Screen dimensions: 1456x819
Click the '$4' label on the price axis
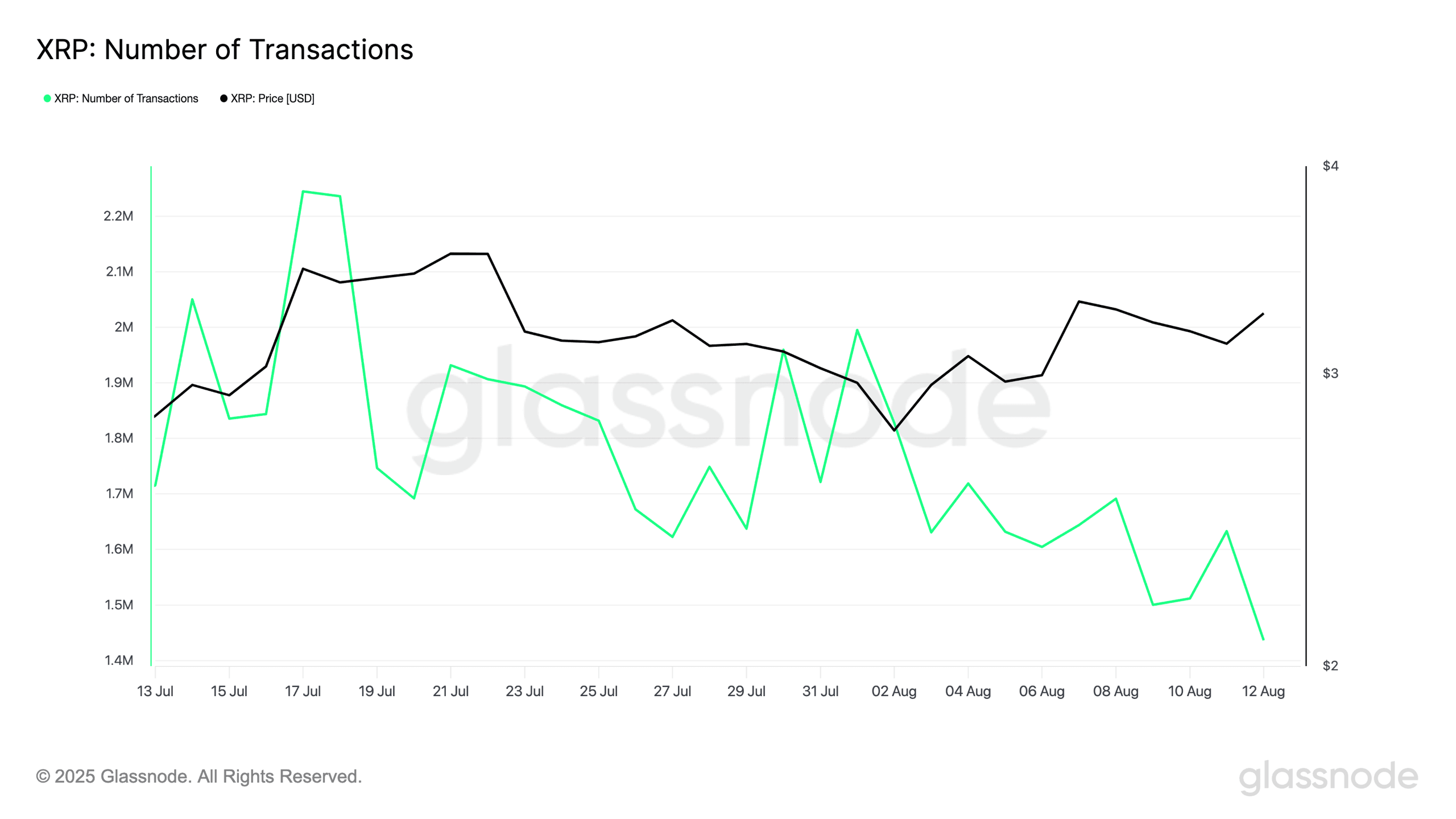pyautogui.click(x=1330, y=166)
